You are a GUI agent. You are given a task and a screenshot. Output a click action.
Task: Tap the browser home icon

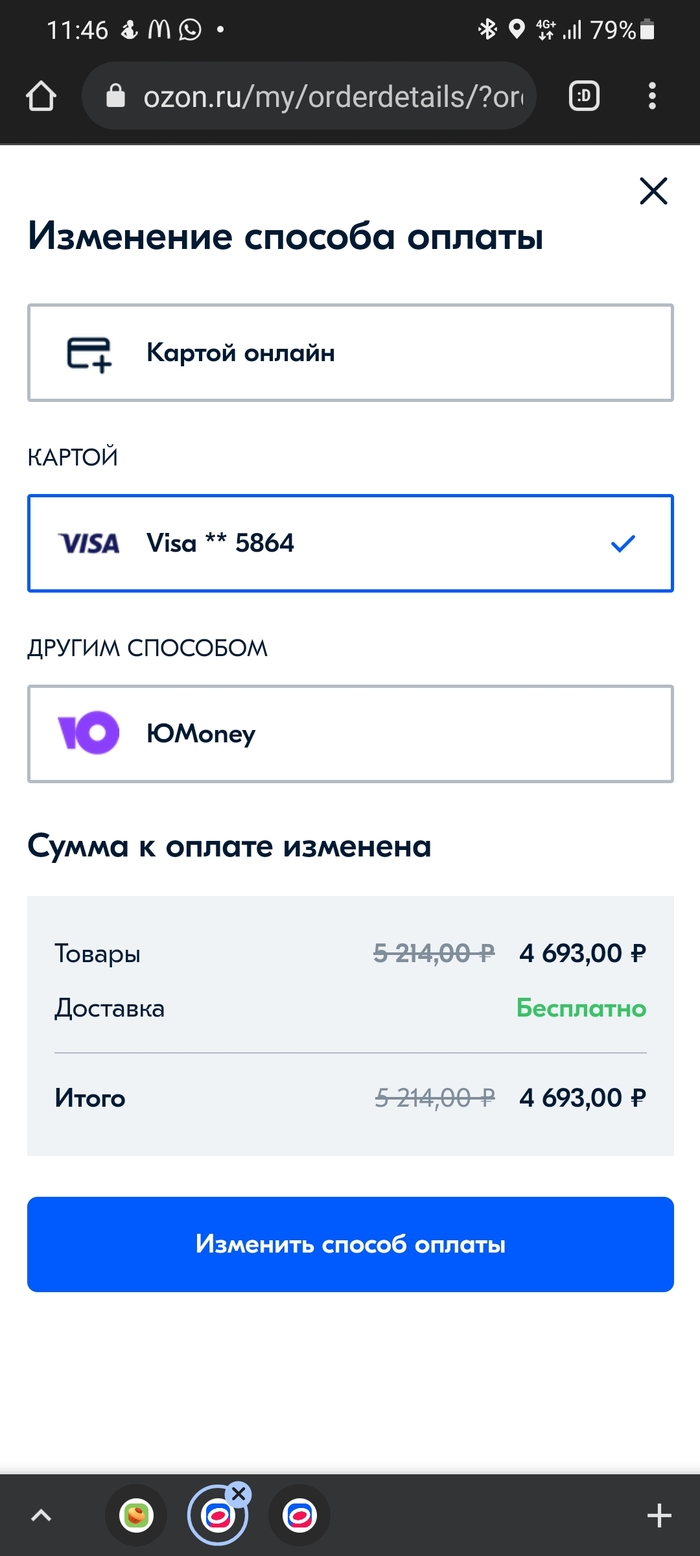(x=41, y=97)
